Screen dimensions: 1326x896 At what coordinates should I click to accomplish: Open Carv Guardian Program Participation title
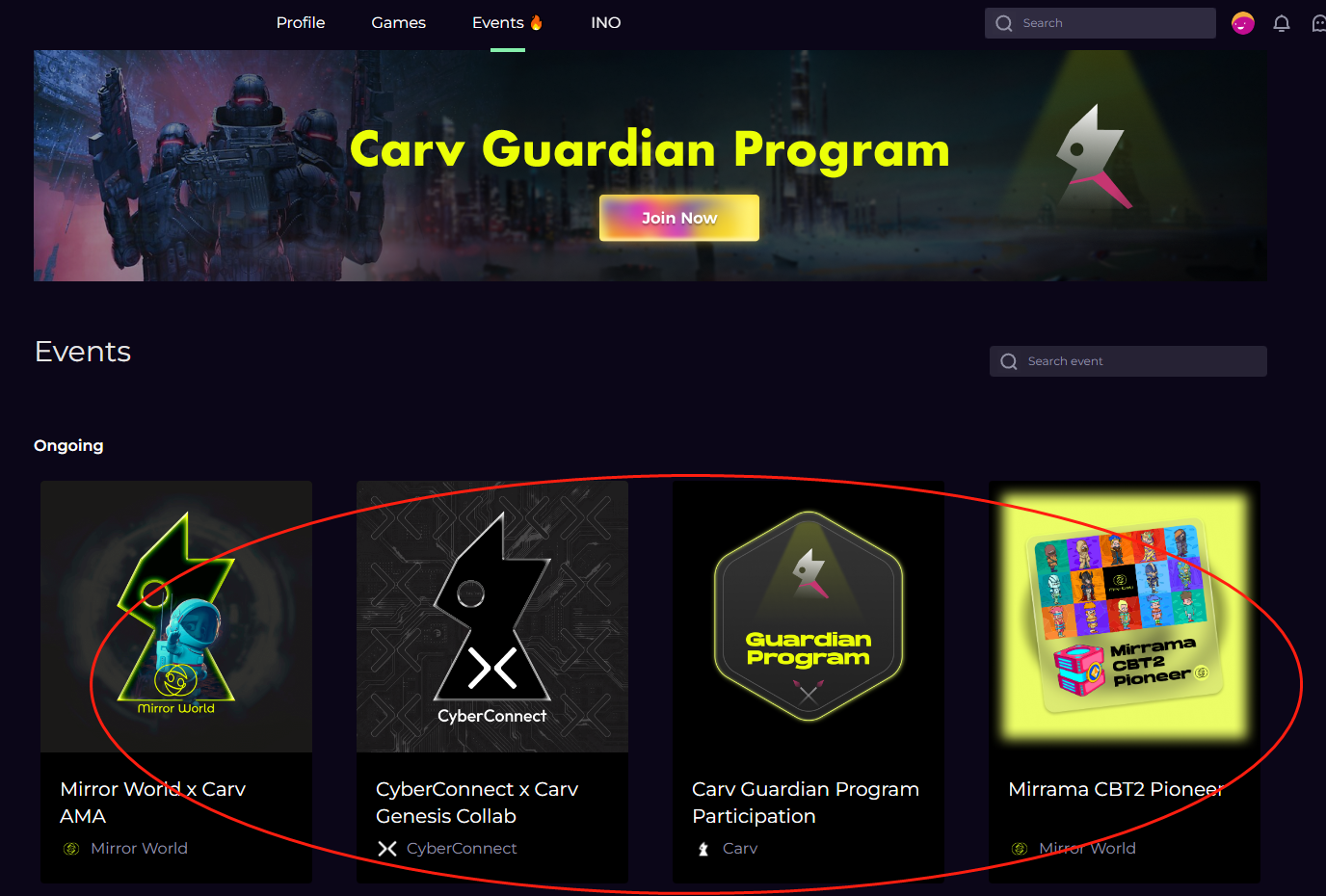806,803
